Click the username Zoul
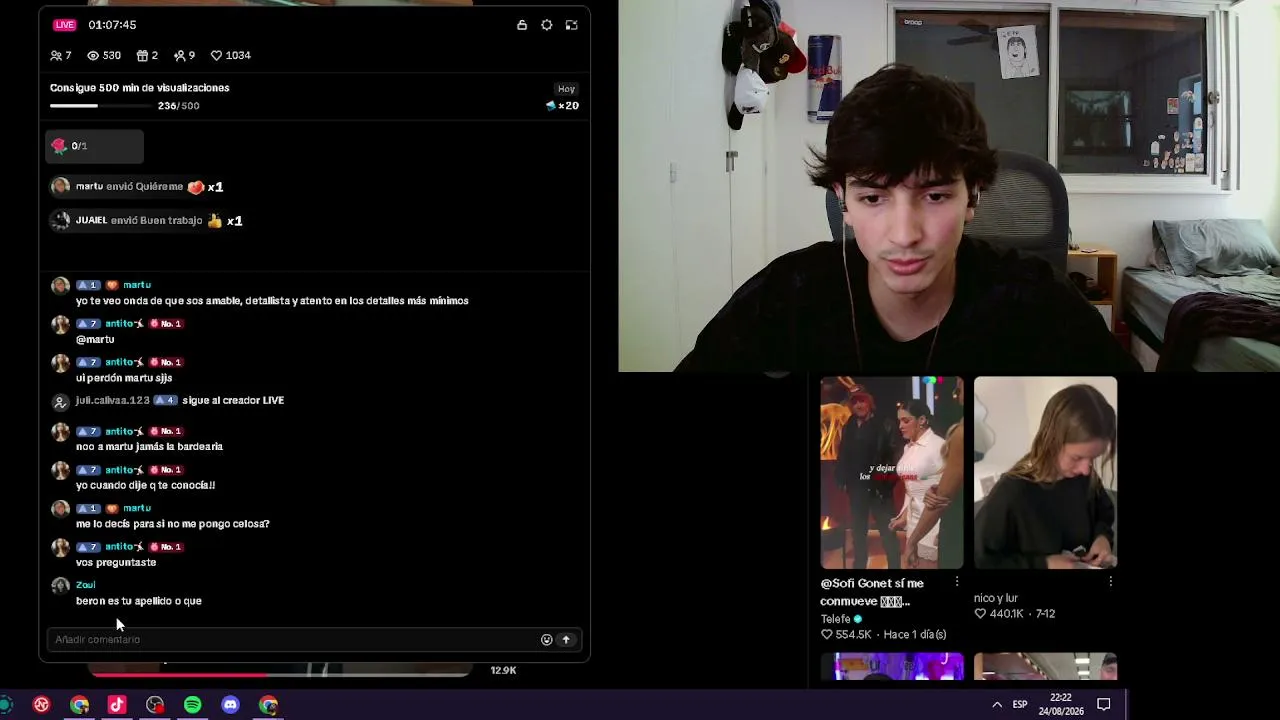This screenshot has width=1280, height=720. [85, 585]
